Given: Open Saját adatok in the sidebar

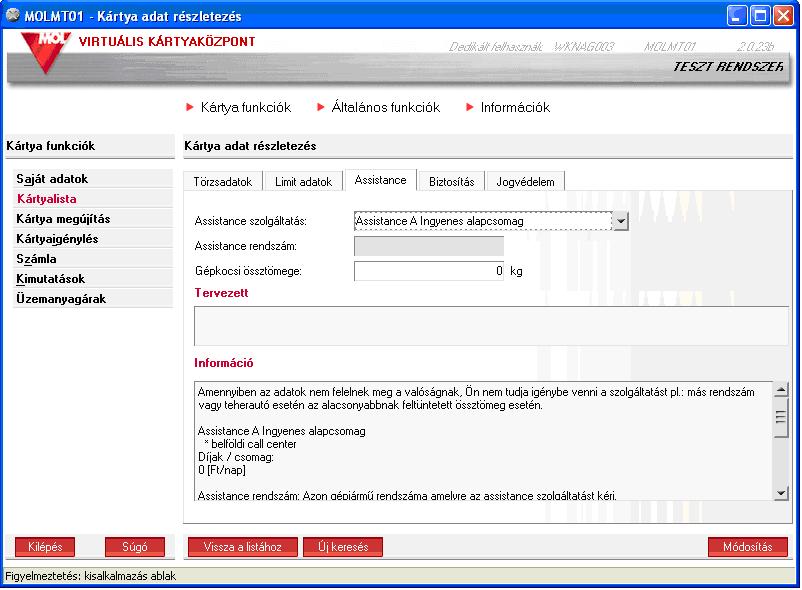Looking at the screenshot, I should point(93,179).
